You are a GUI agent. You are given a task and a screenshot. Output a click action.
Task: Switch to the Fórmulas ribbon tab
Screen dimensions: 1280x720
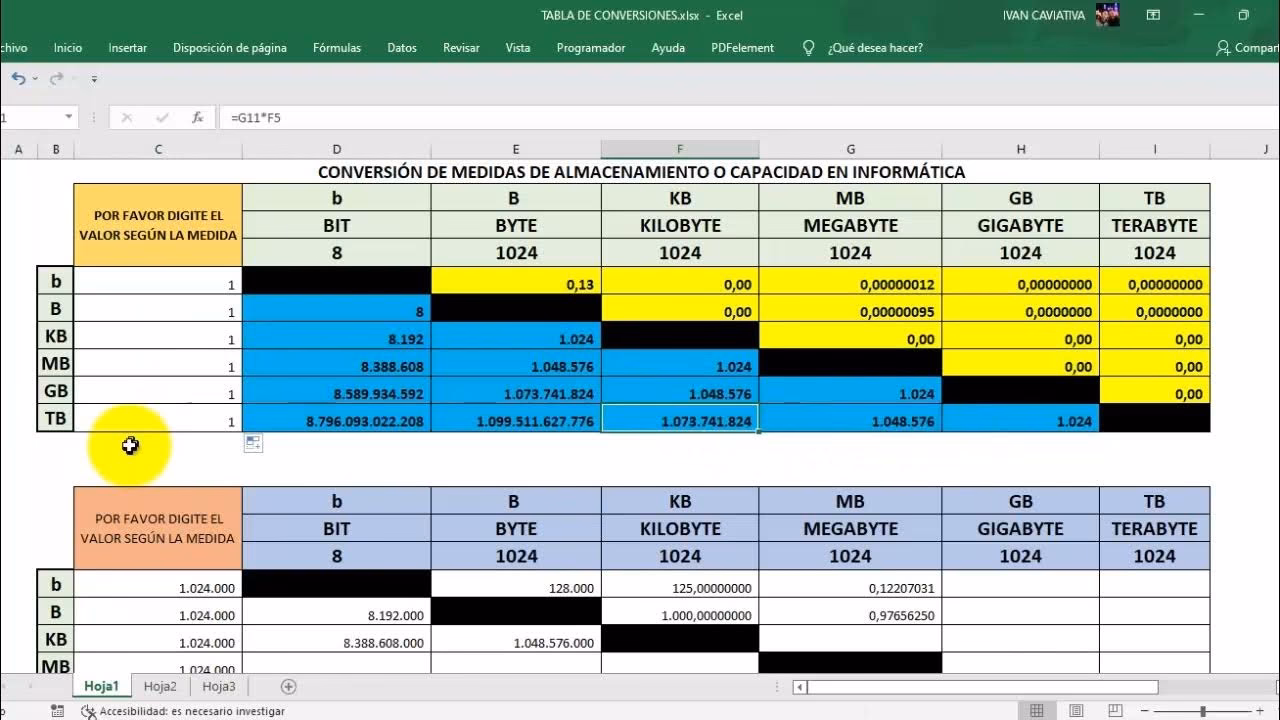pos(336,47)
